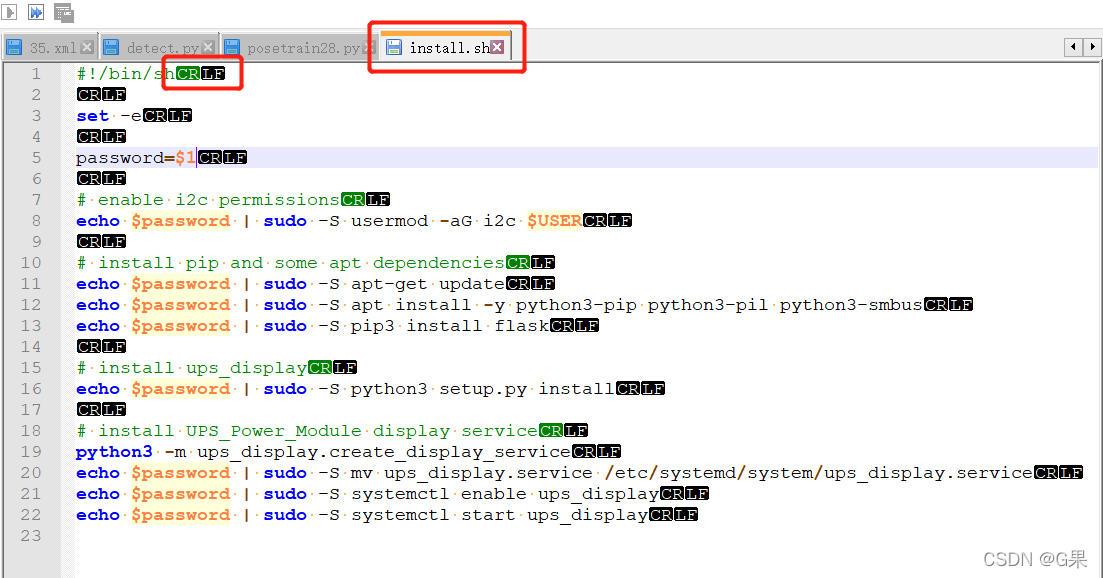Click 'ups_display.create_display_service' on line 19
The width and height of the screenshot is (1103, 578).
point(383,452)
